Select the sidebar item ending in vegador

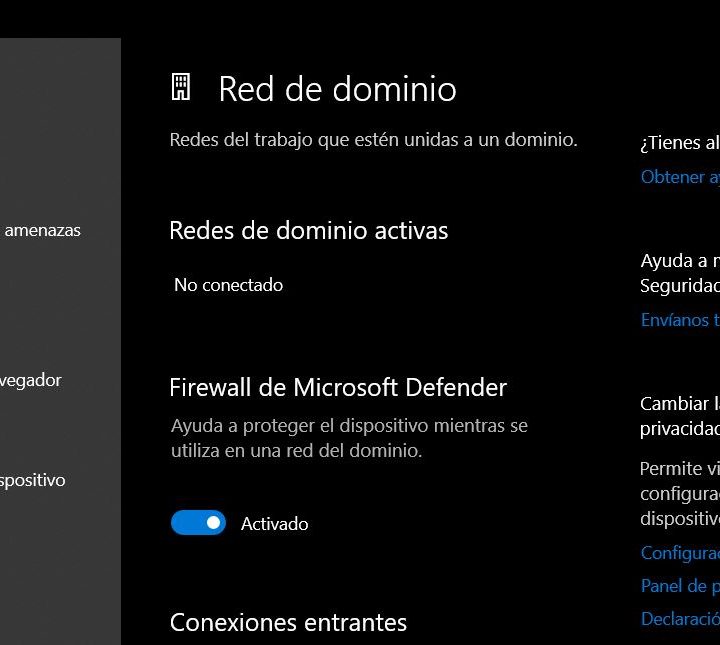pyautogui.click(x=31, y=380)
